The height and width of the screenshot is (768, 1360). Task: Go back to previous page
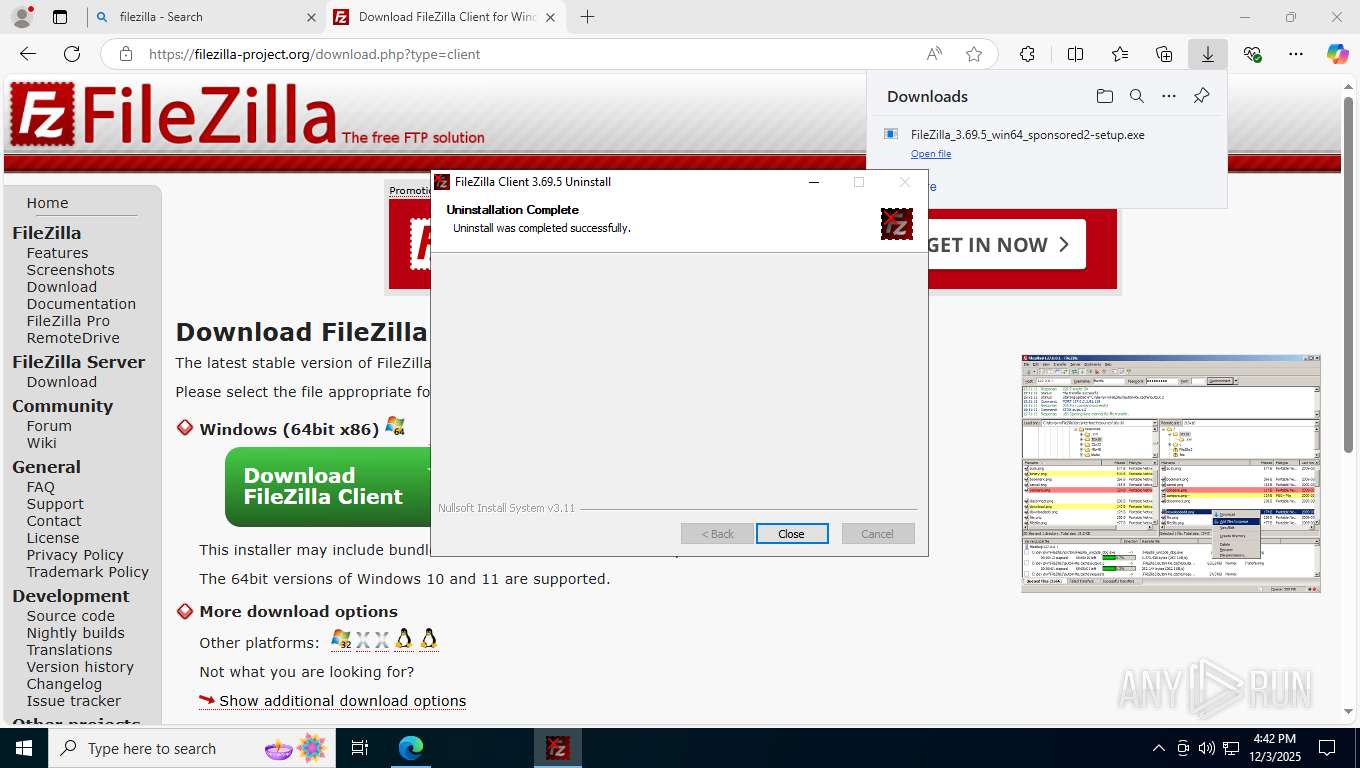(x=28, y=54)
